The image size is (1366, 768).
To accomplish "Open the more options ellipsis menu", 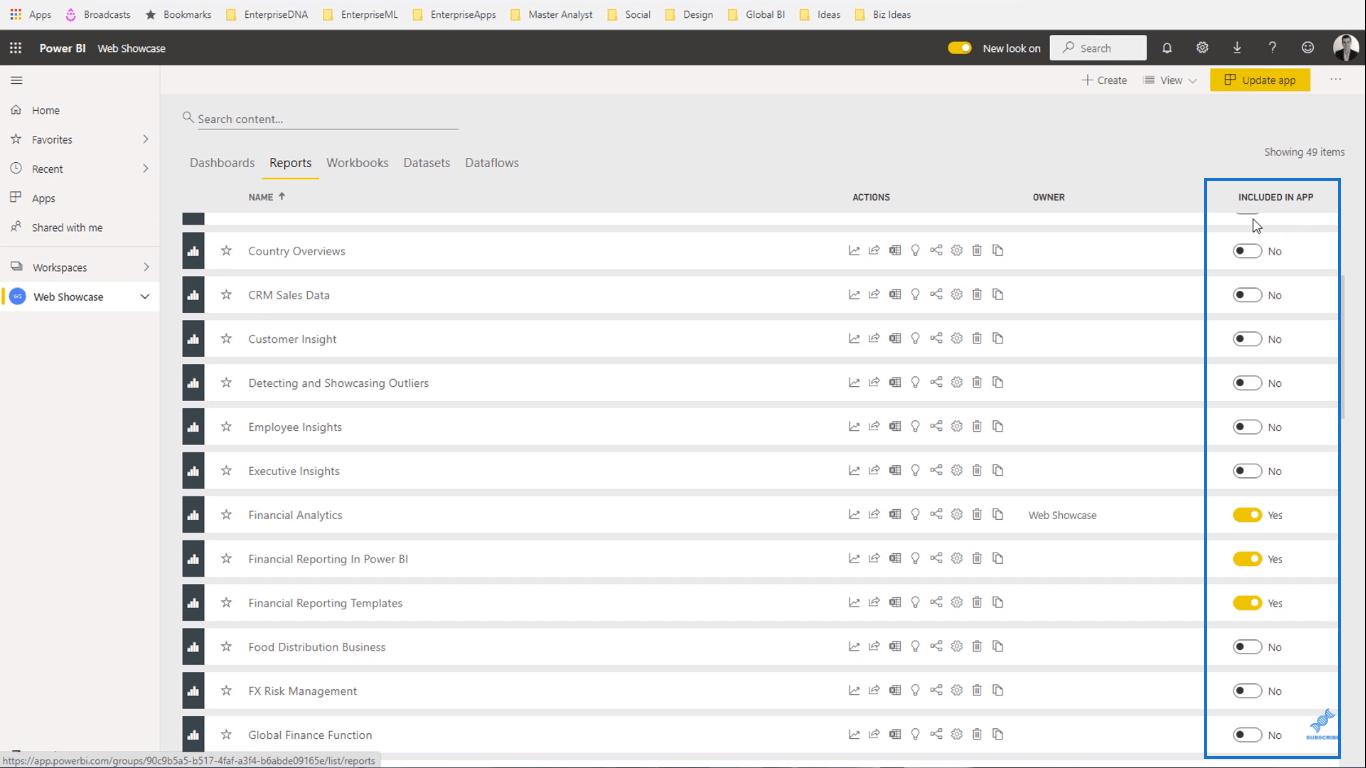I will (x=1335, y=80).
